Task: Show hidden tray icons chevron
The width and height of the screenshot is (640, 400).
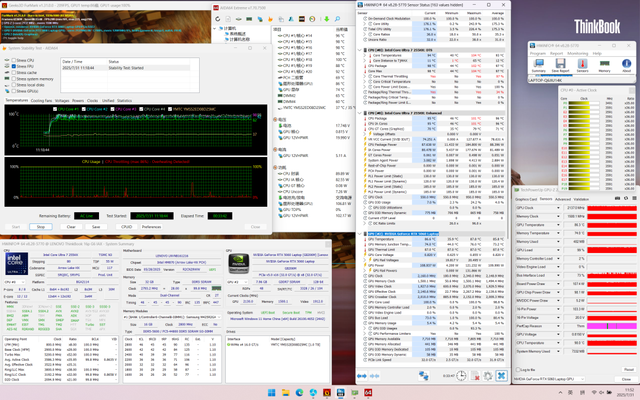Action: point(560,393)
